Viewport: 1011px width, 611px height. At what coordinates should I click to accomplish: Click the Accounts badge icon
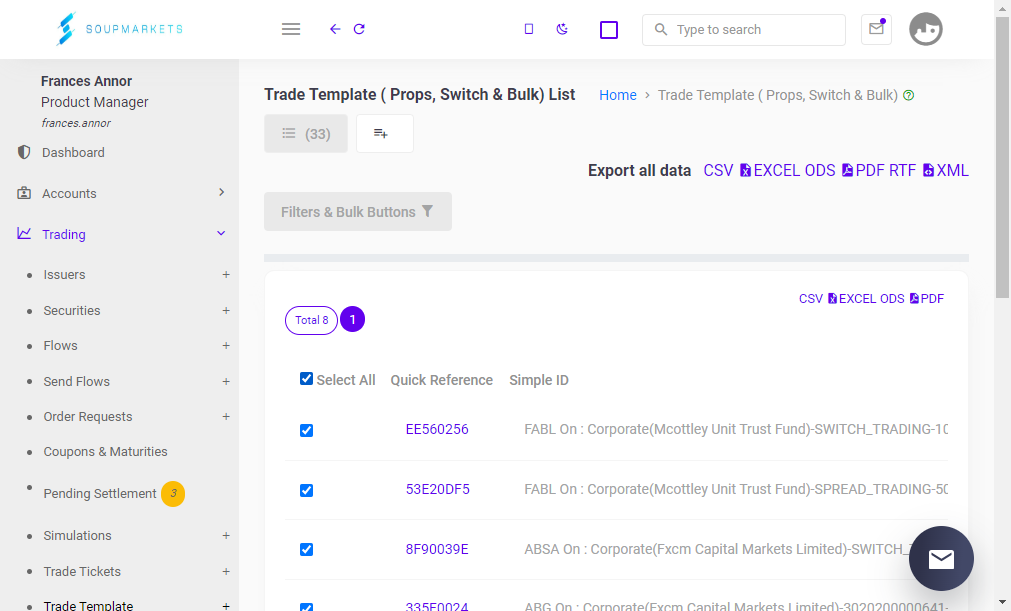pyautogui.click(x=24, y=193)
